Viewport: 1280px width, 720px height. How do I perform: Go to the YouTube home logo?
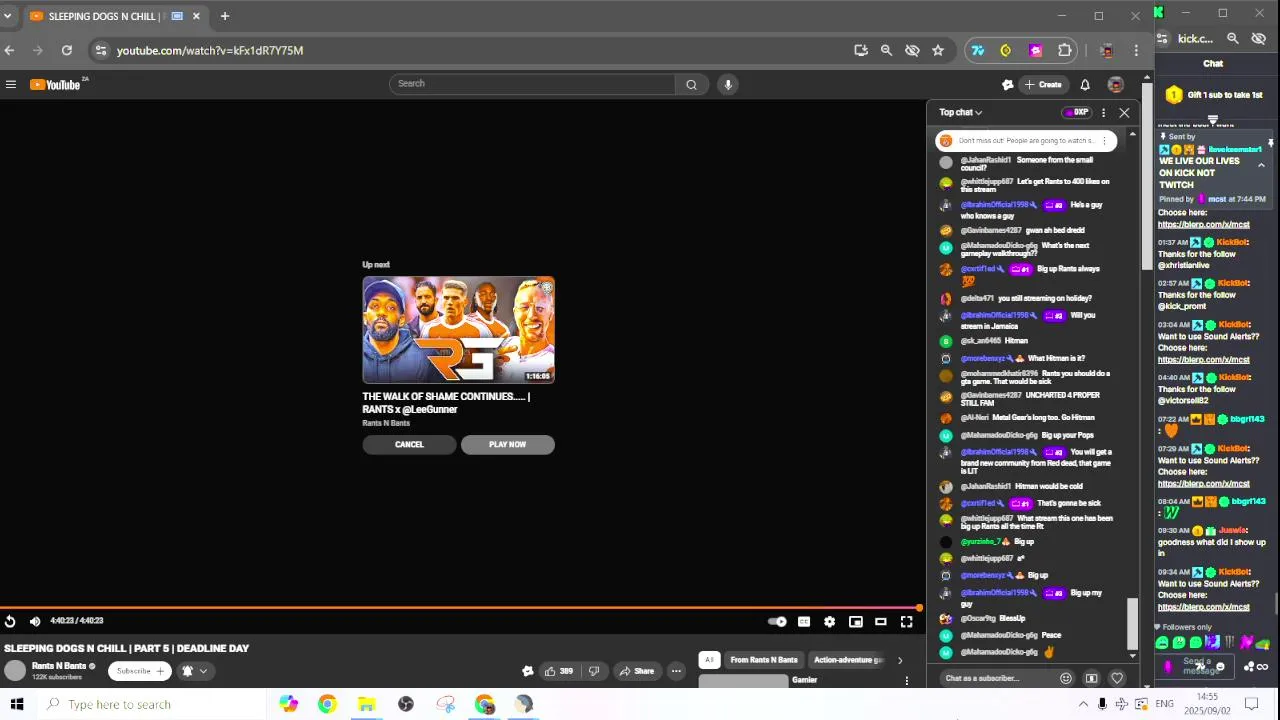(57, 85)
